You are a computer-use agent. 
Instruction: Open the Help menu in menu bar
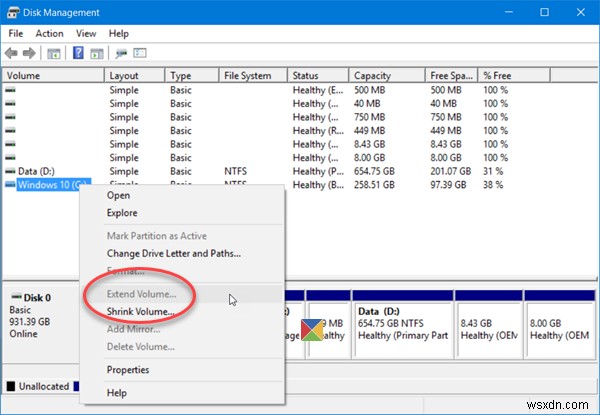click(119, 34)
